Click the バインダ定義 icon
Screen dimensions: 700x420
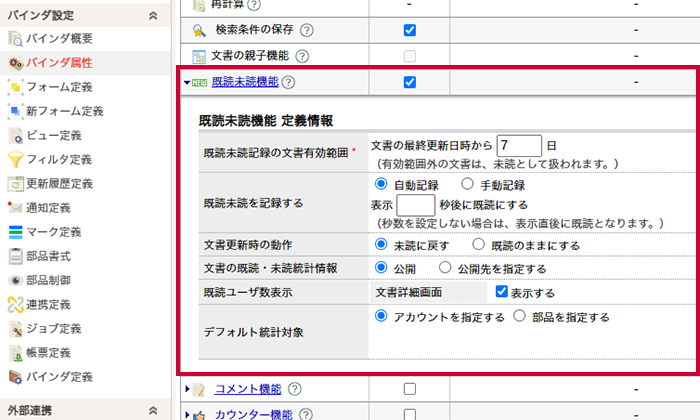[15, 377]
